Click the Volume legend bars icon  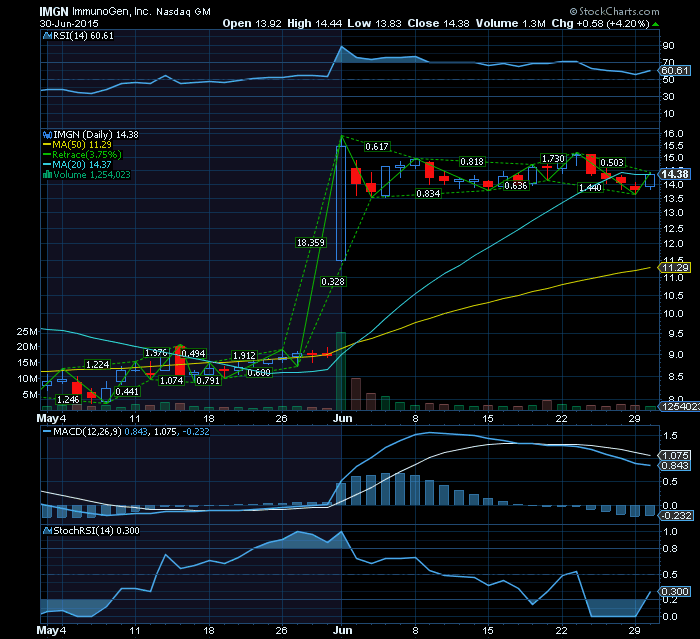pos(47,175)
